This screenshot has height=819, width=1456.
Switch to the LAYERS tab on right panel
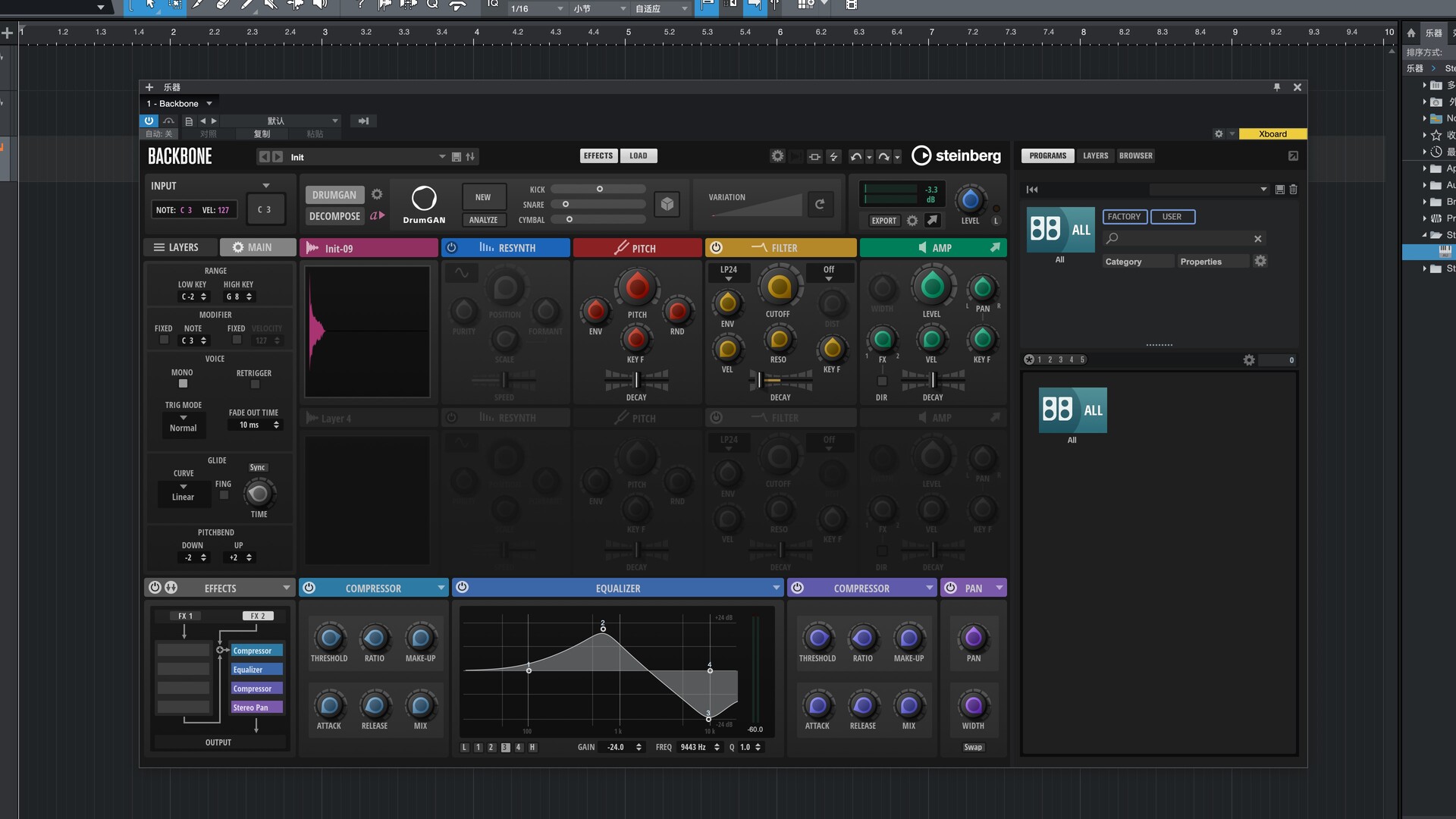[1095, 155]
